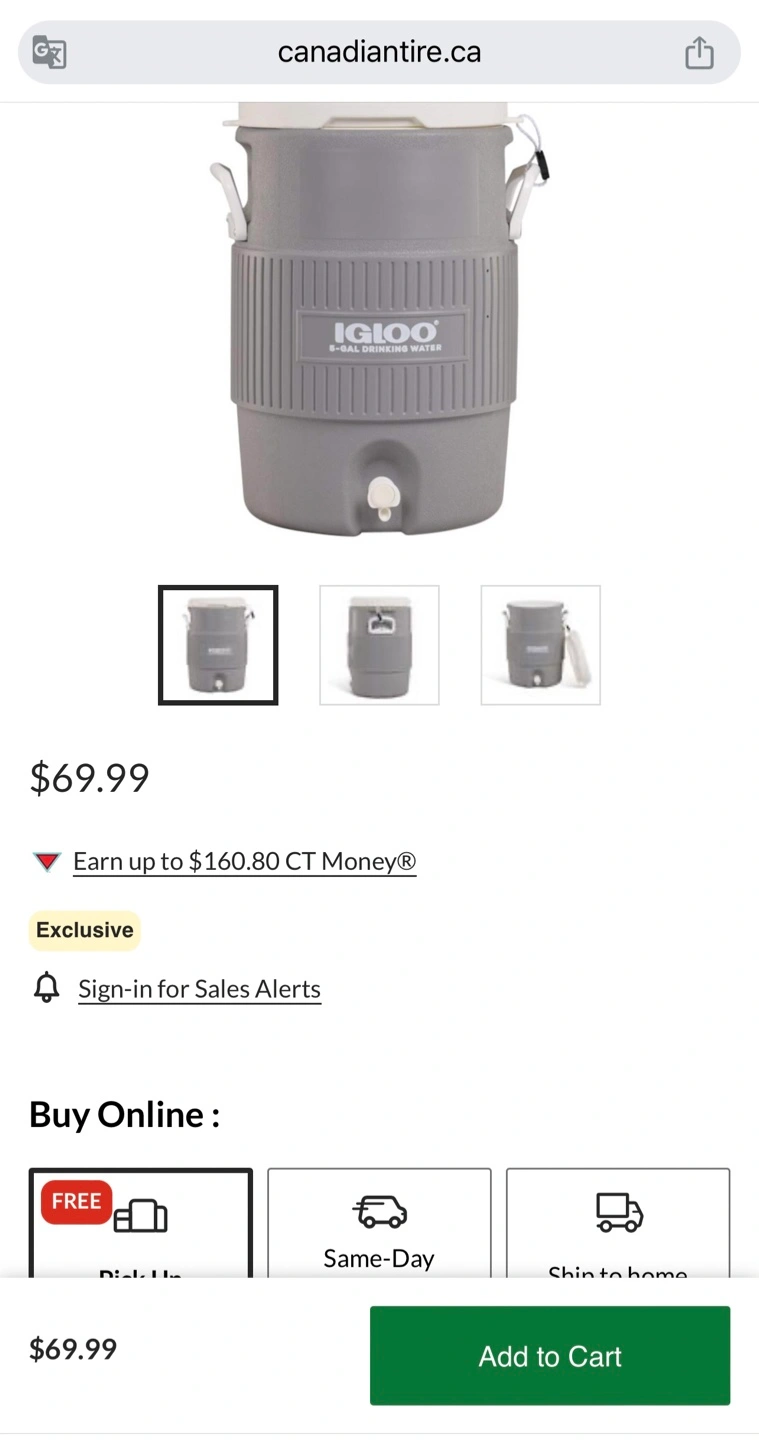Tap the translate icon in address bar
The image size is (759, 1440).
(49, 52)
